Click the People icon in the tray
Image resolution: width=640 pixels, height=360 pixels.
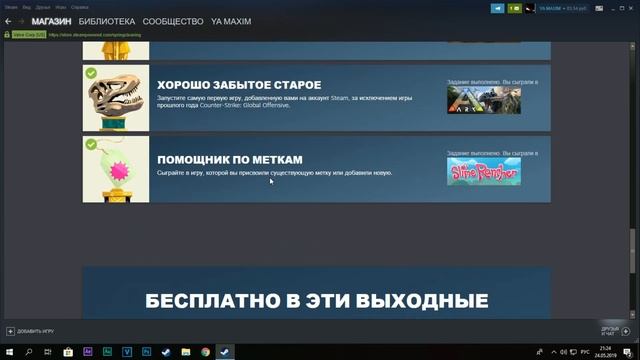pyautogui.click(x=539, y=352)
